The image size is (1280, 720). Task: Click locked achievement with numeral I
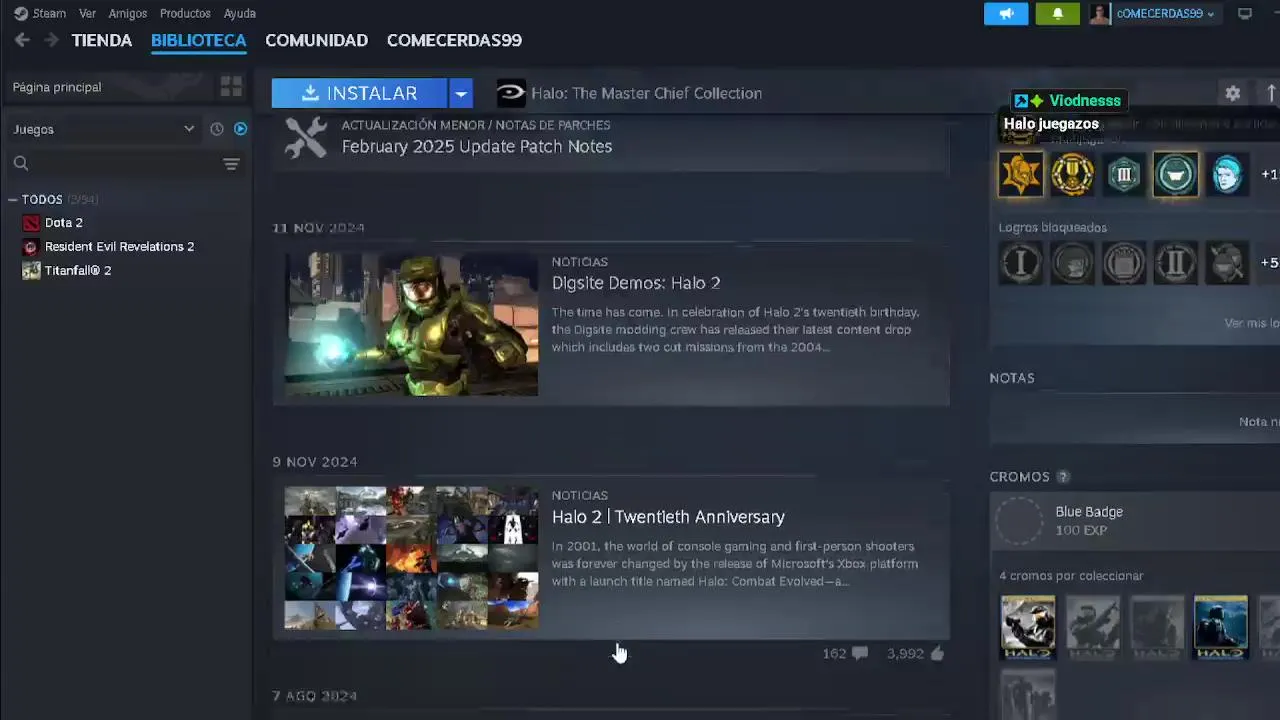pyautogui.click(x=1021, y=264)
